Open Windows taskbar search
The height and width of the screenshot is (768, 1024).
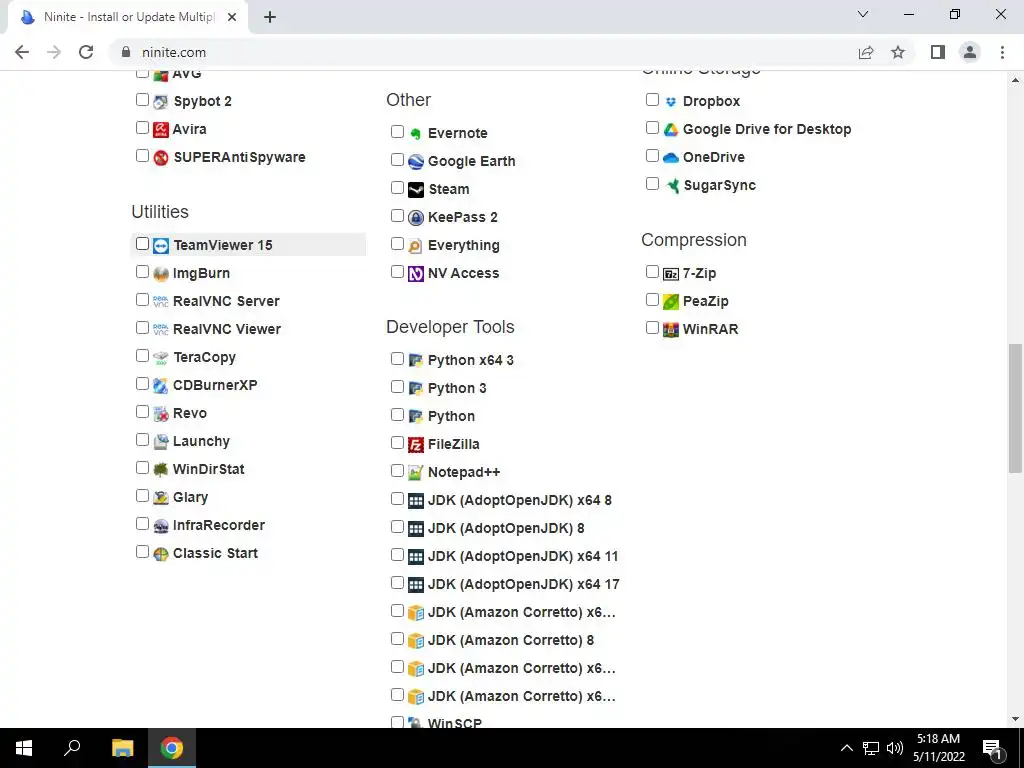(x=72, y=748)
